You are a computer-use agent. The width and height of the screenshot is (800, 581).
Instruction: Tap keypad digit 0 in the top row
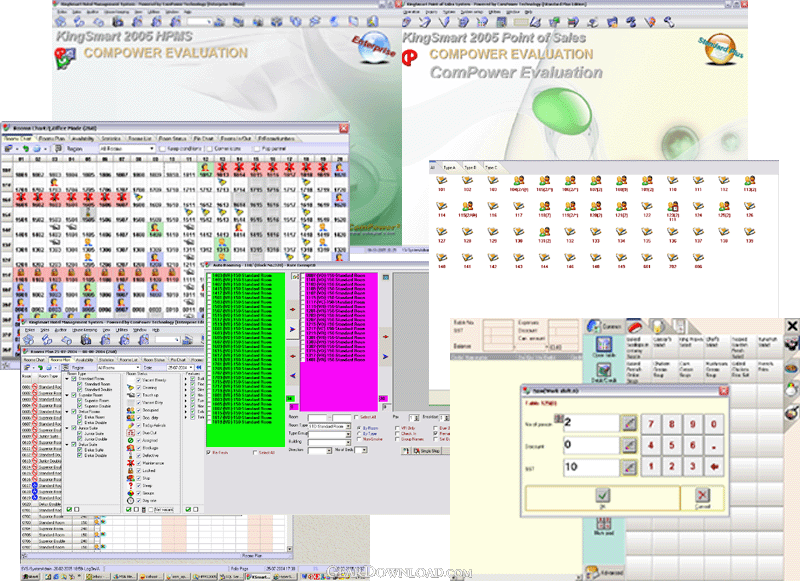pos(713,423)
